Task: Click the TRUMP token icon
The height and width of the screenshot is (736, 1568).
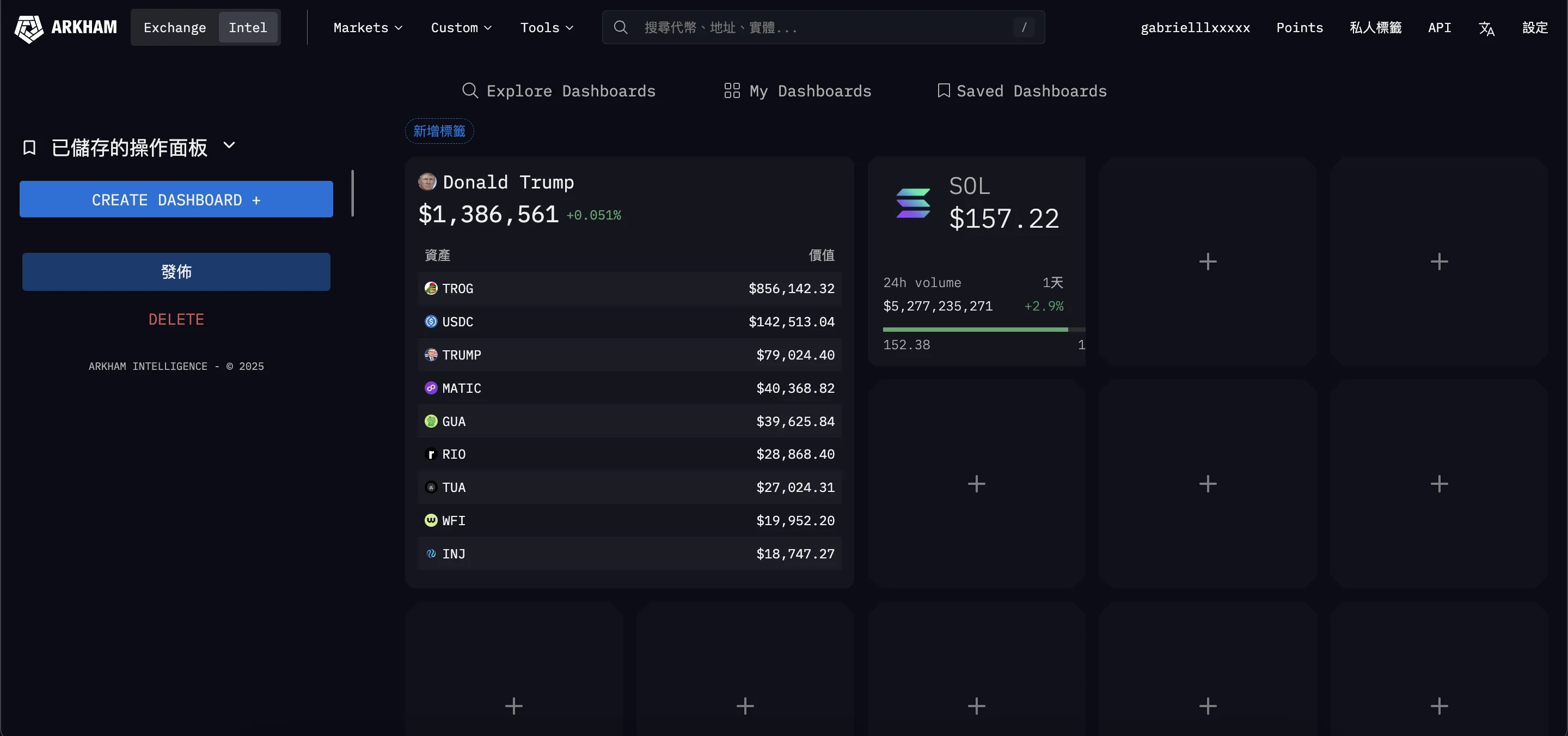Action: tap(431, 355)
